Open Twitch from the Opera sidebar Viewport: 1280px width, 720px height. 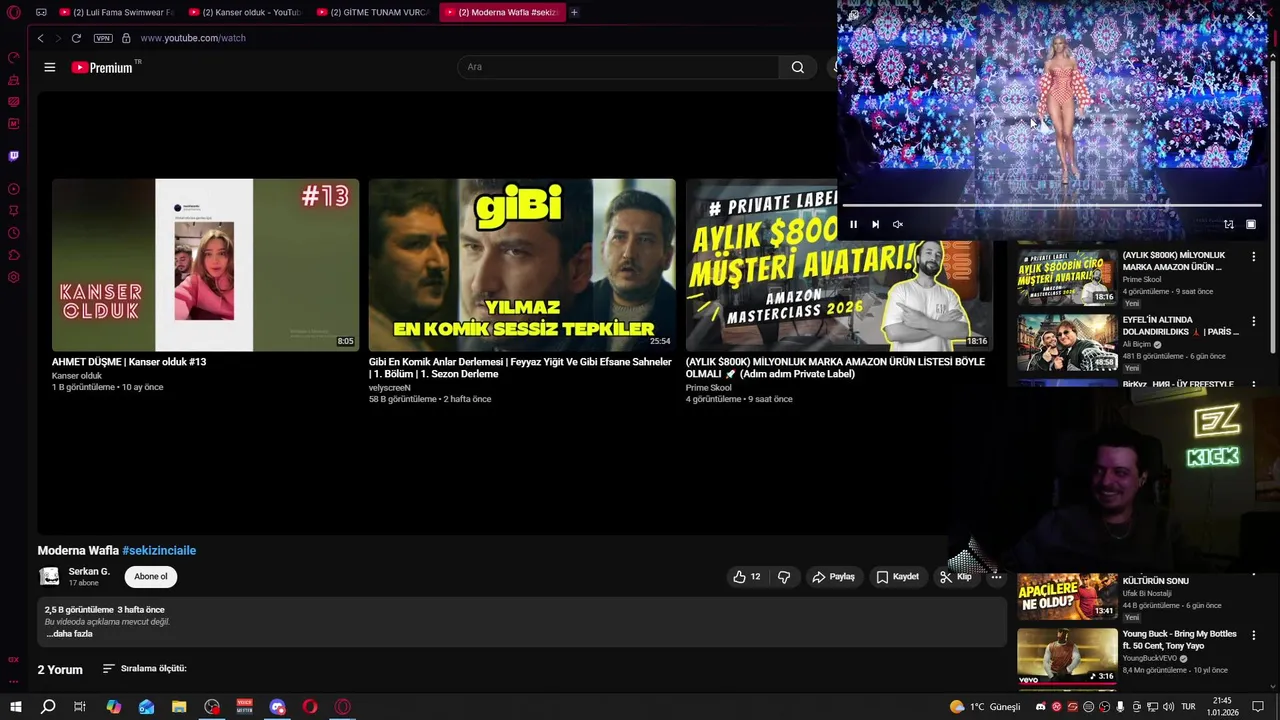coord(14,156)
